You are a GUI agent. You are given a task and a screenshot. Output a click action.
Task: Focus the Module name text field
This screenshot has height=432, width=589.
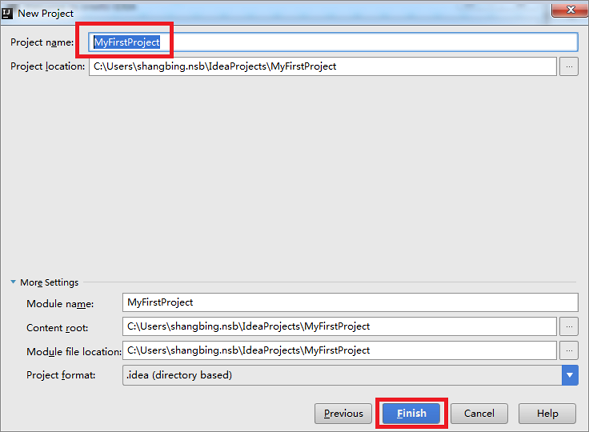[x=350, y=302]
